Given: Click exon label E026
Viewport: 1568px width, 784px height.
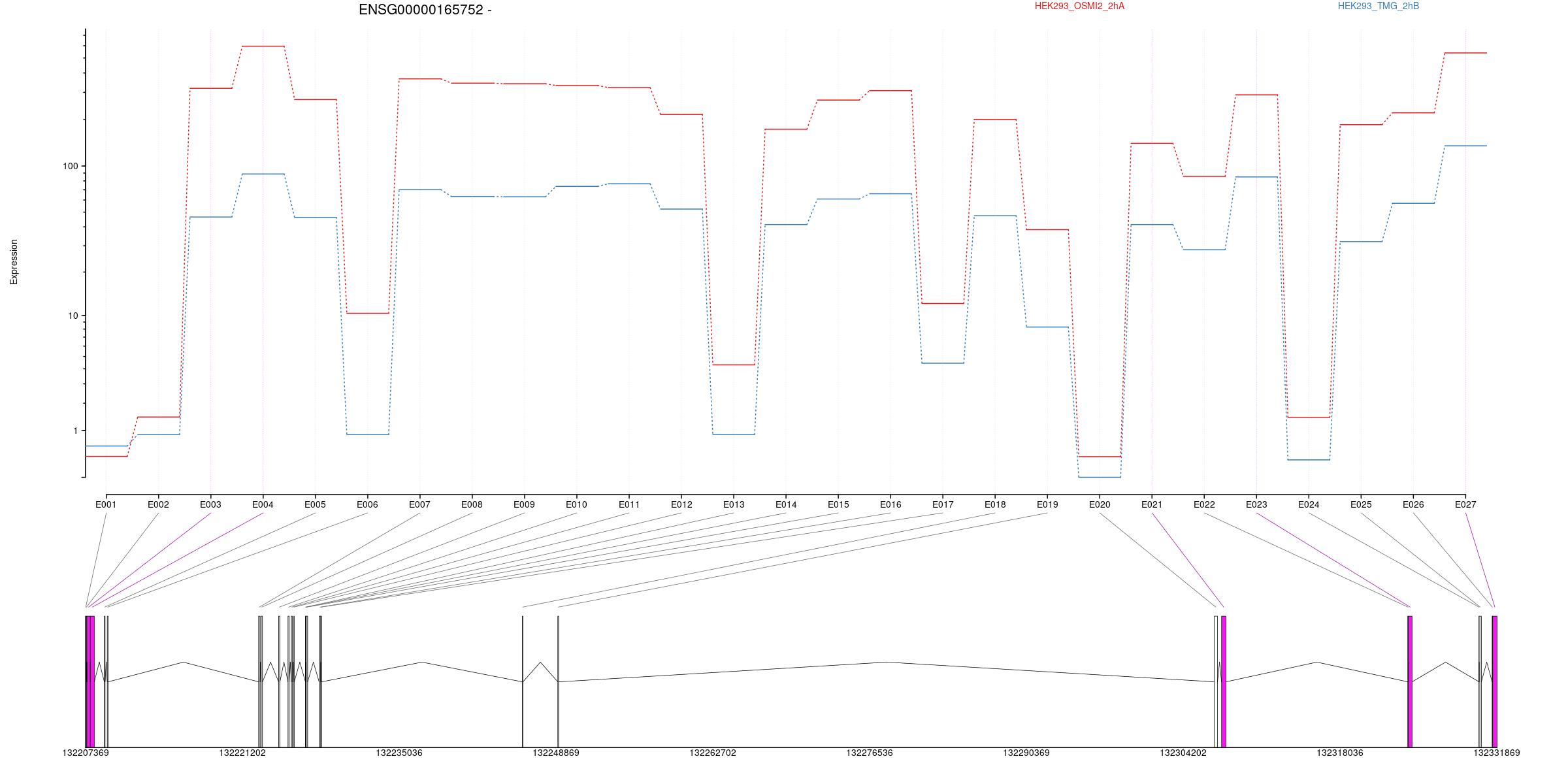Looking at the screenshot, I should (1413, 504).
